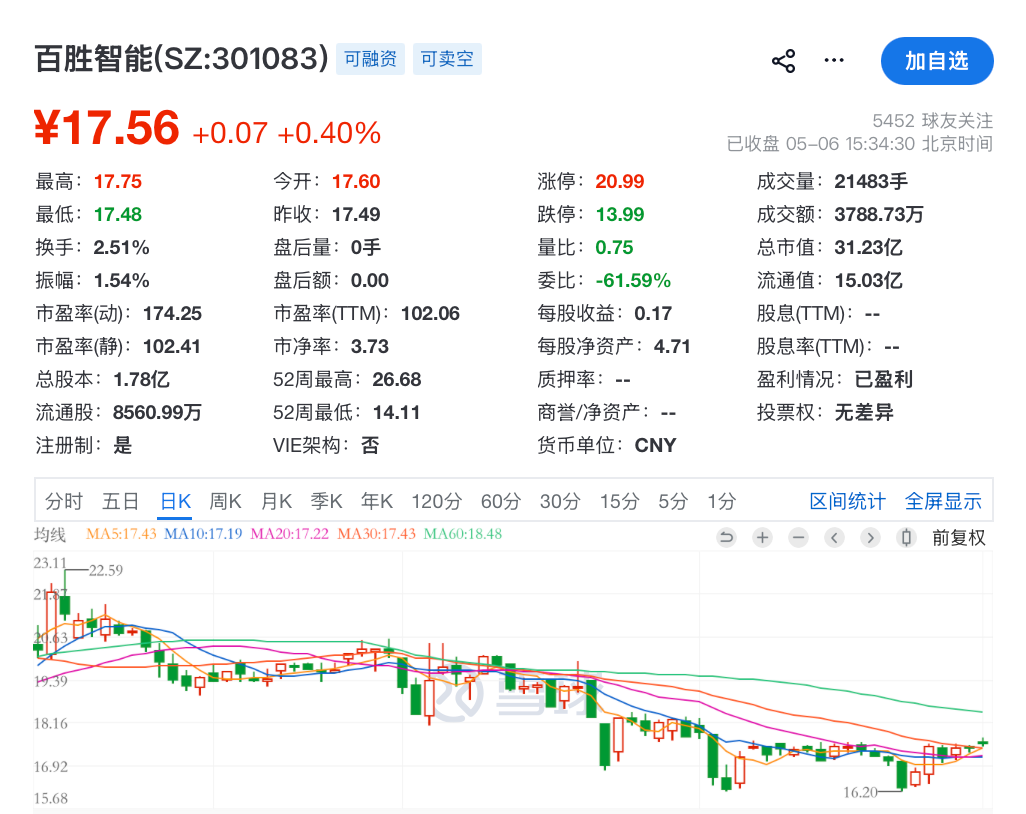
Task: Click the chart reset (undo arrow) icon
Action: 726,538
